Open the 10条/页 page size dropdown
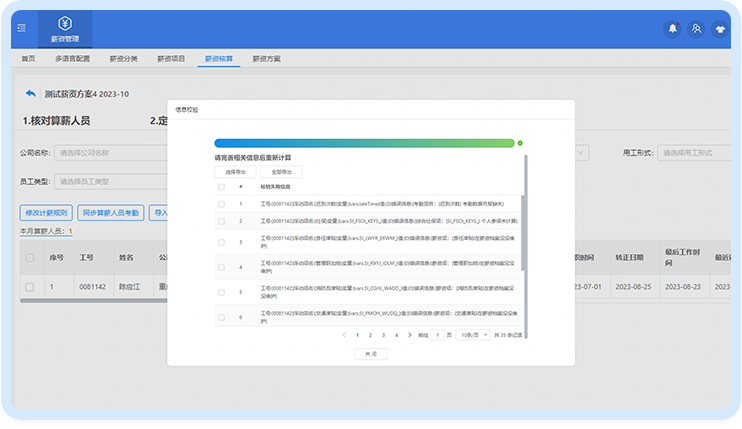The width and height of the screenshot is (742, 429). [x=472, y=335]
